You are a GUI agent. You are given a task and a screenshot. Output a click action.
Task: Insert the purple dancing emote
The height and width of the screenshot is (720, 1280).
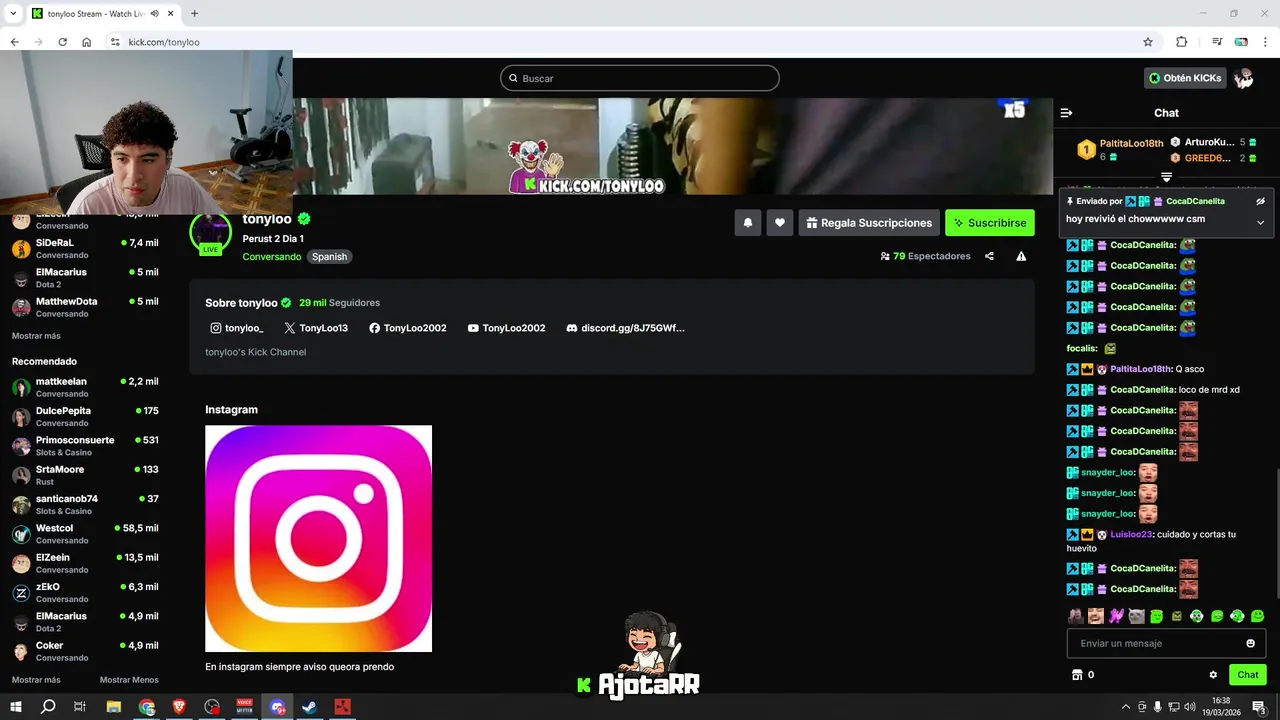point(1116,616)
